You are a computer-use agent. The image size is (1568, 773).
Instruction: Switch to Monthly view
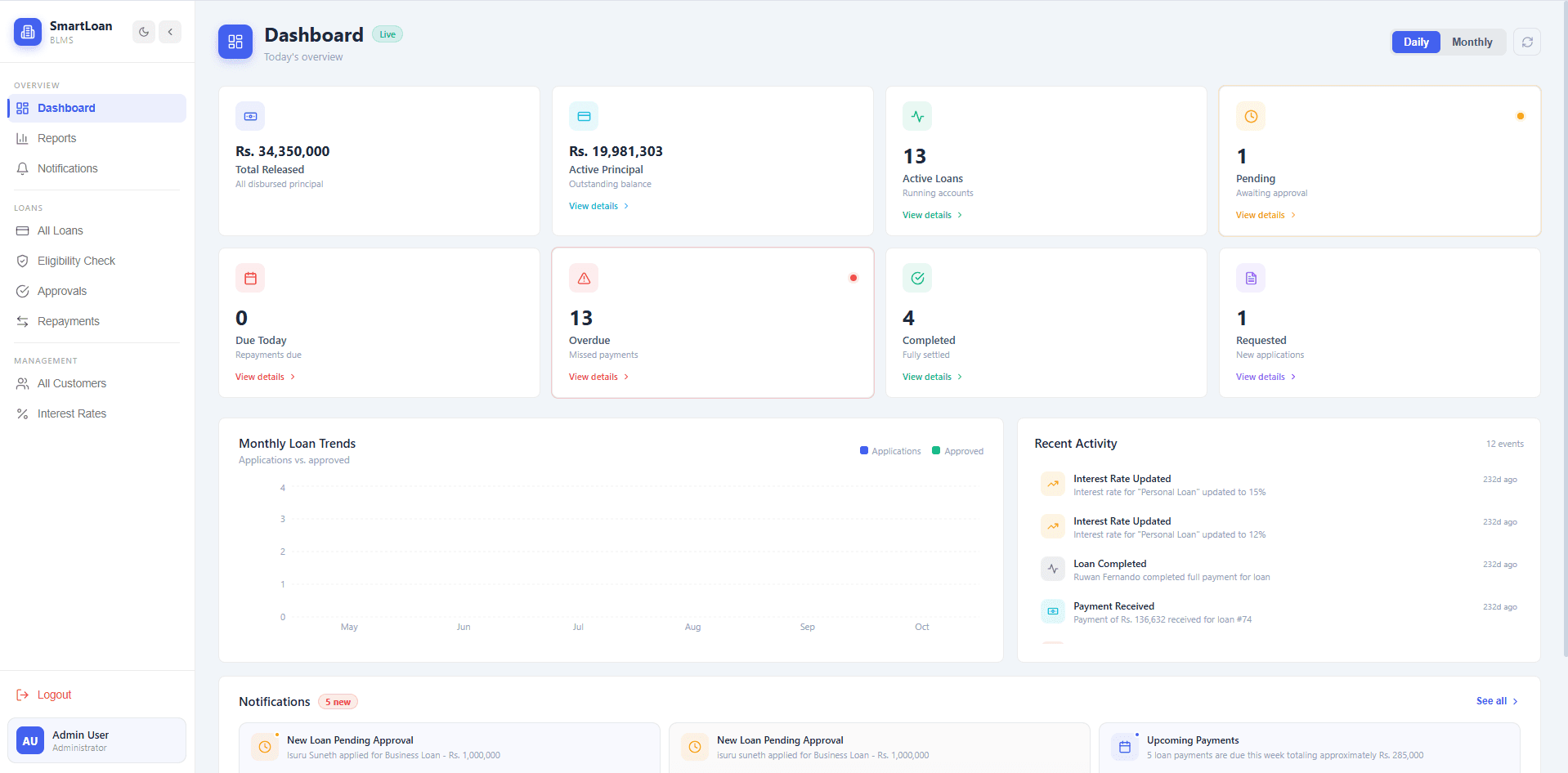pos(1472,42)
